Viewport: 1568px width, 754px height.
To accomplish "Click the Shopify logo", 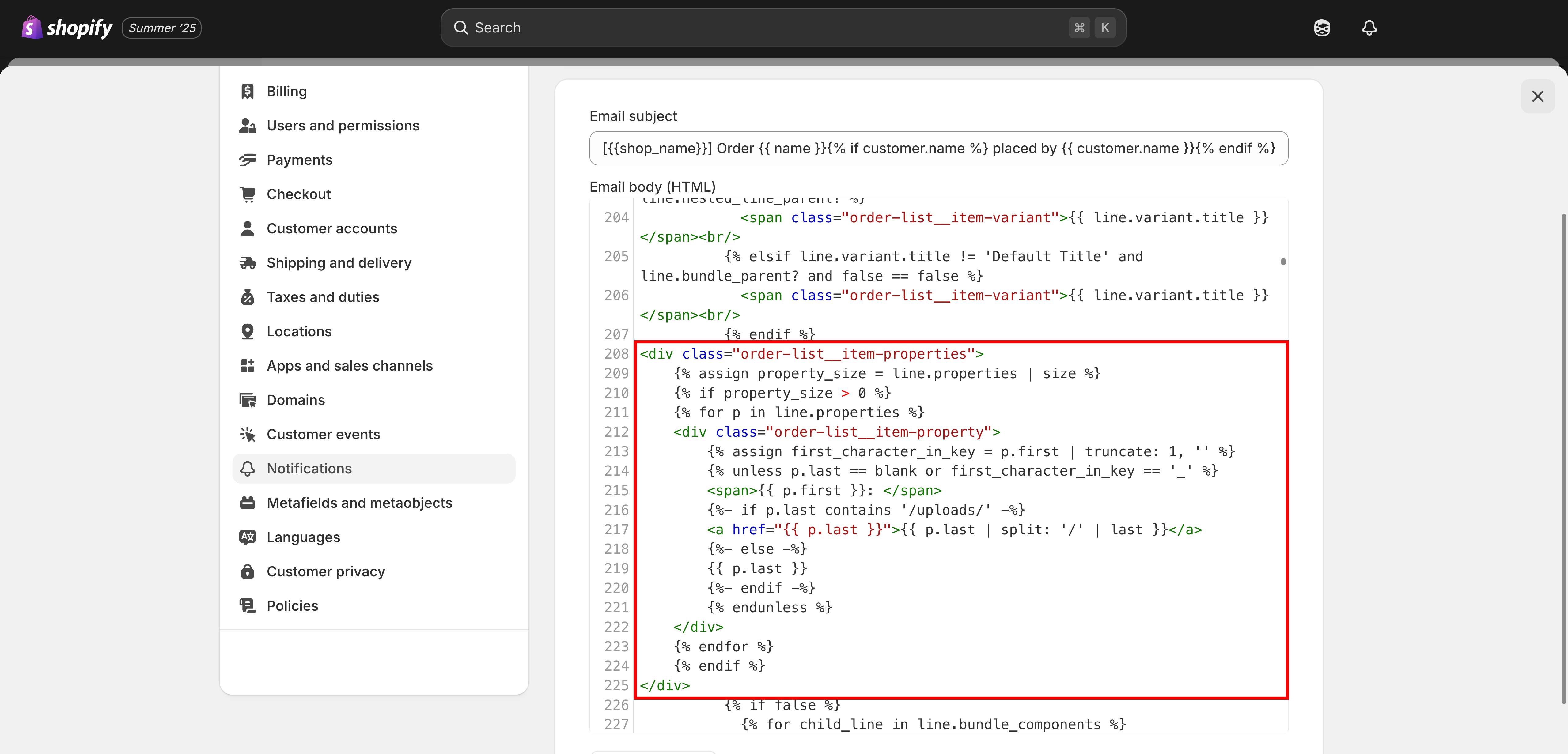I will click(67, 27).
